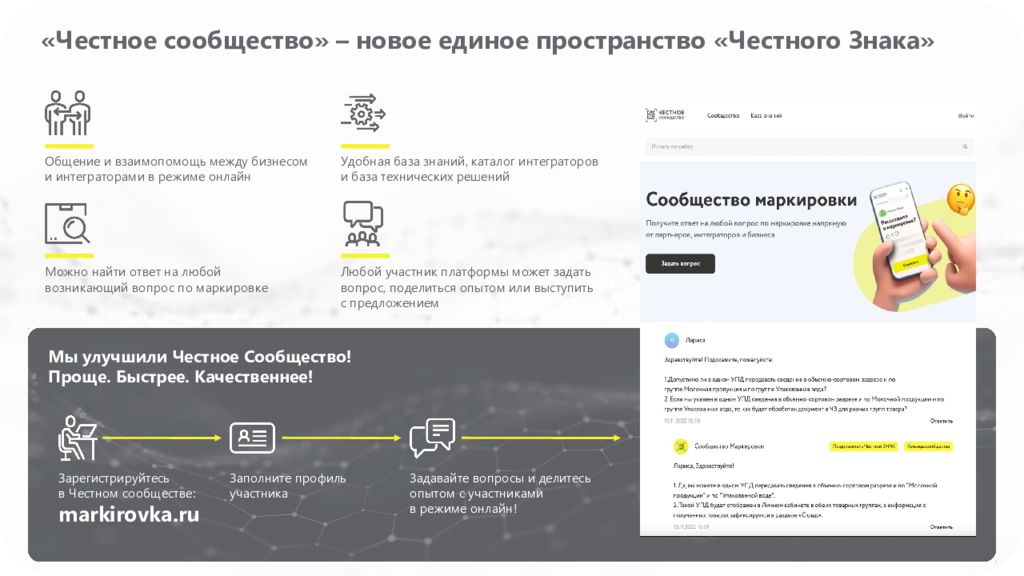Click the speech bubbles above three people icon
Screen dimensions: 1024x576
coord(363,224)
